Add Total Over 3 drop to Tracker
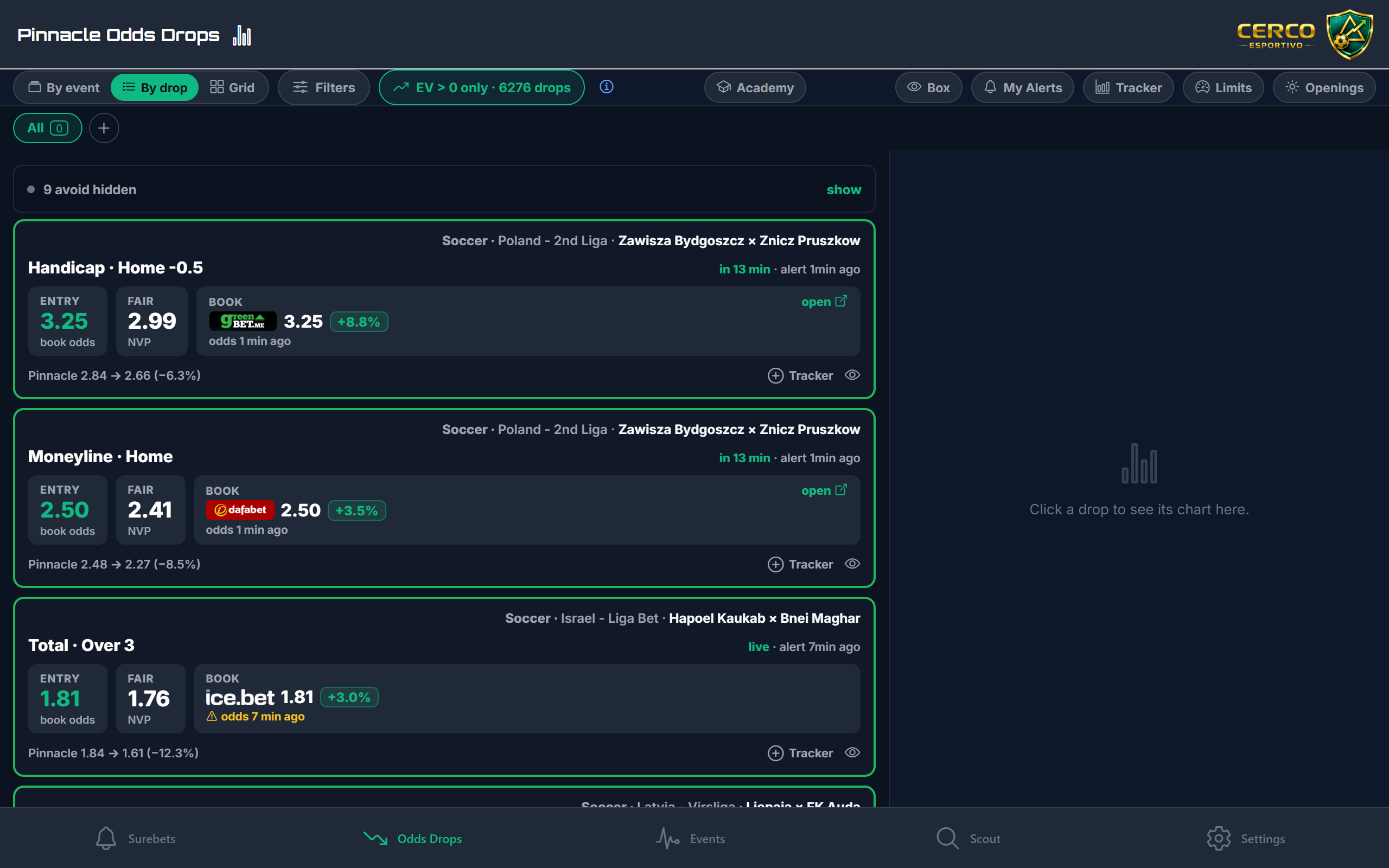The height and width of the screenshot is (868, 1389). coord(800,753)
